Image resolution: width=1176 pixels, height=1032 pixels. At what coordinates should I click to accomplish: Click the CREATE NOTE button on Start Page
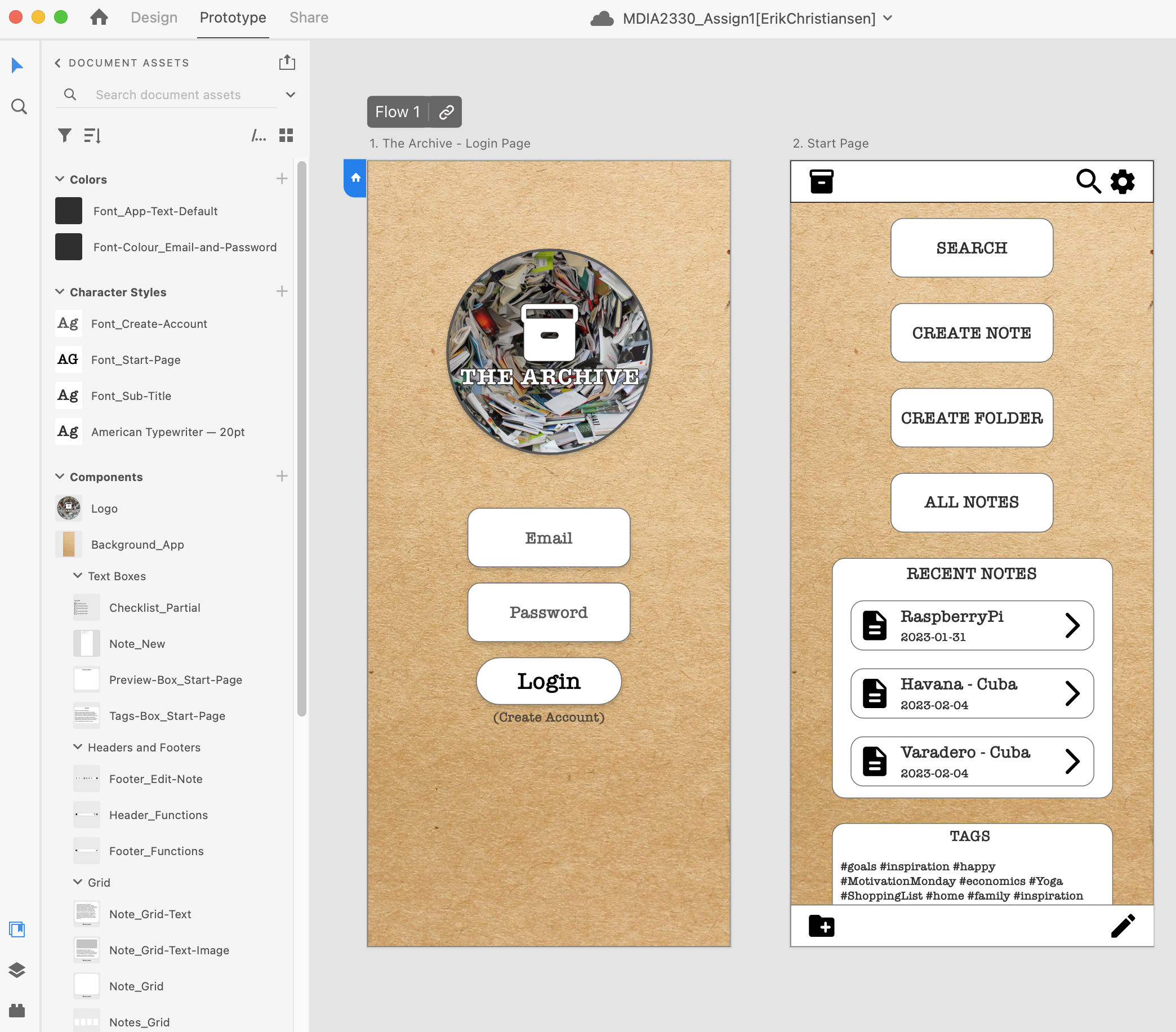pyautogui.click(x=971, y=333)
